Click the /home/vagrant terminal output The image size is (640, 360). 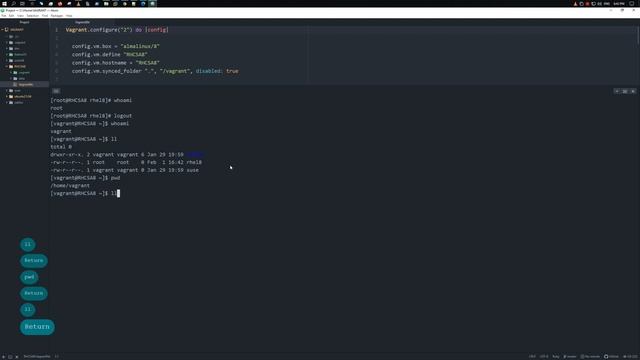70,186
